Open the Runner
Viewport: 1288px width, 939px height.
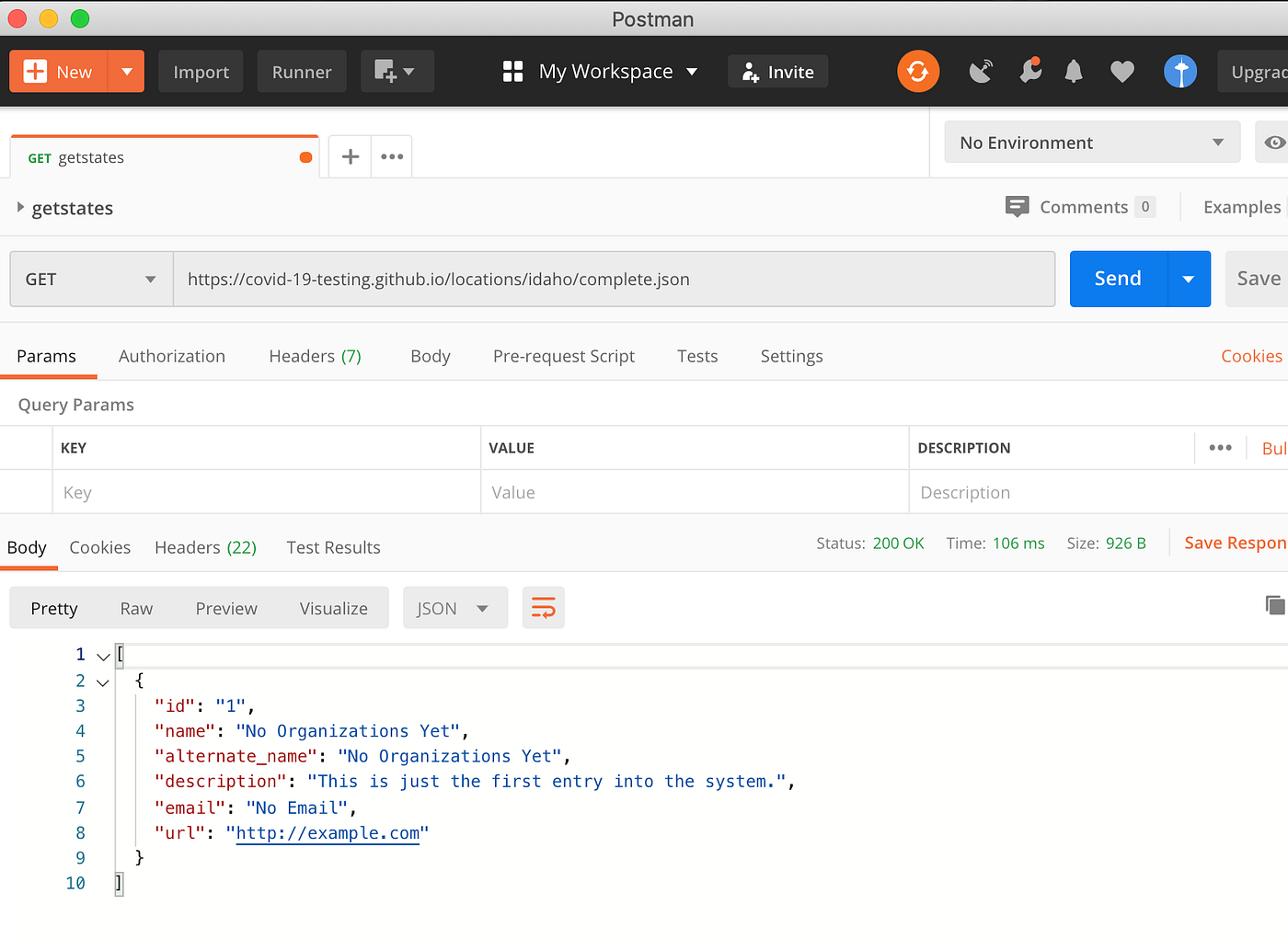pyautogui.click(x=302, y=72)
